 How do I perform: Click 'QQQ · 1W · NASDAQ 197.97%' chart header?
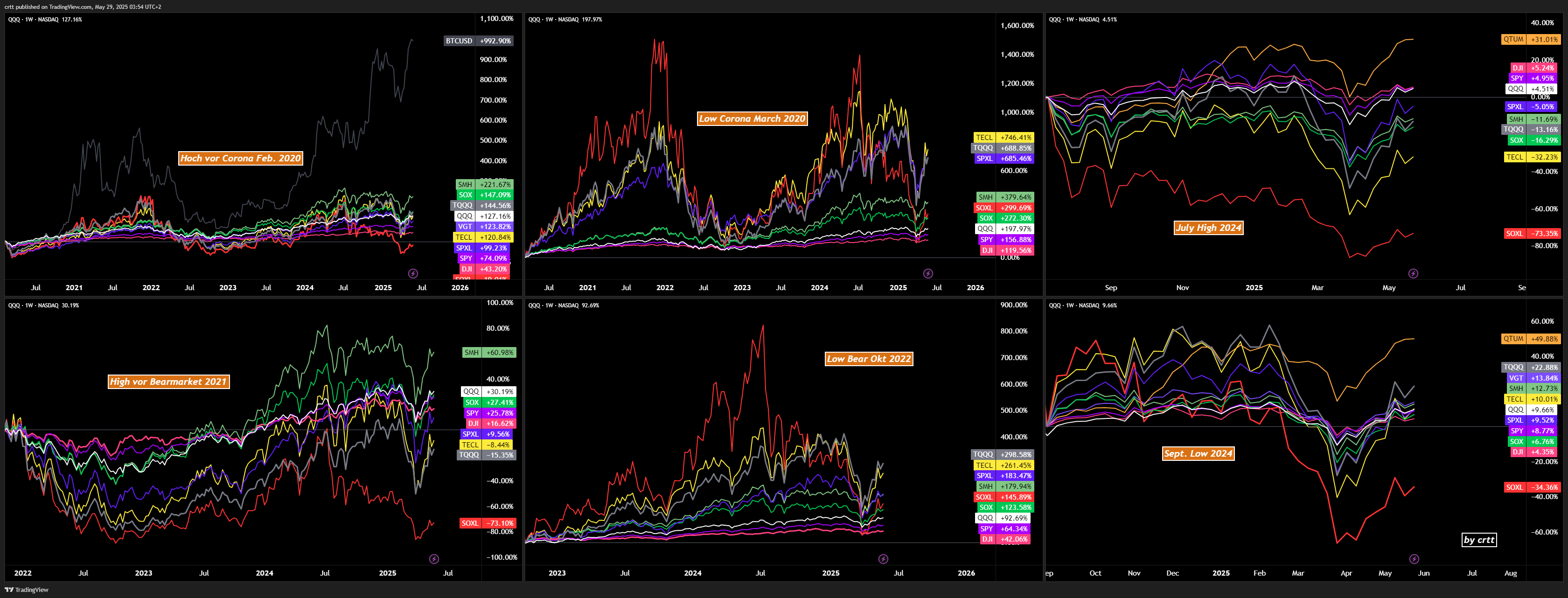(565, 20)
